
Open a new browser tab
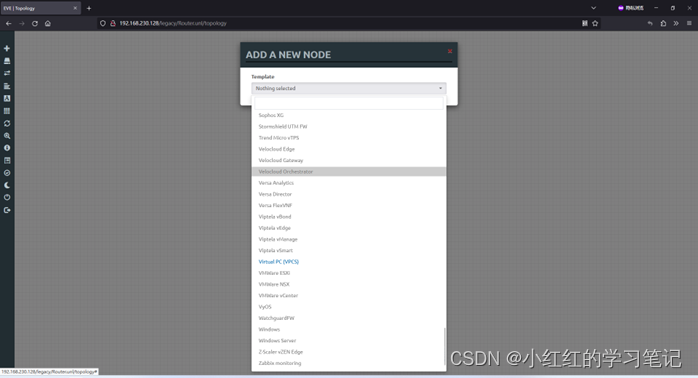[89, 8]
